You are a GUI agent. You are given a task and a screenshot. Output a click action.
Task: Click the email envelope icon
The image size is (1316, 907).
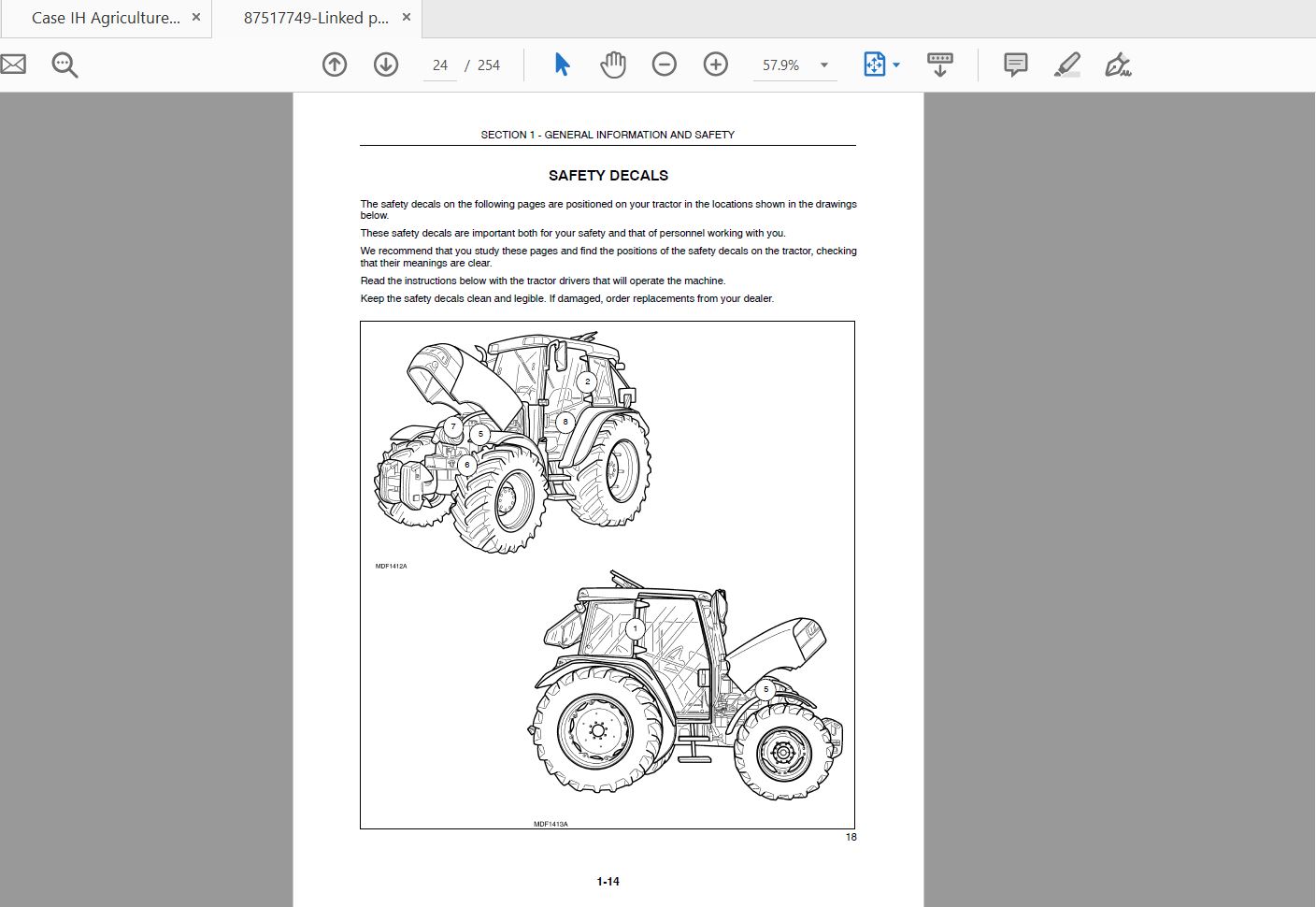pos(12,65)
